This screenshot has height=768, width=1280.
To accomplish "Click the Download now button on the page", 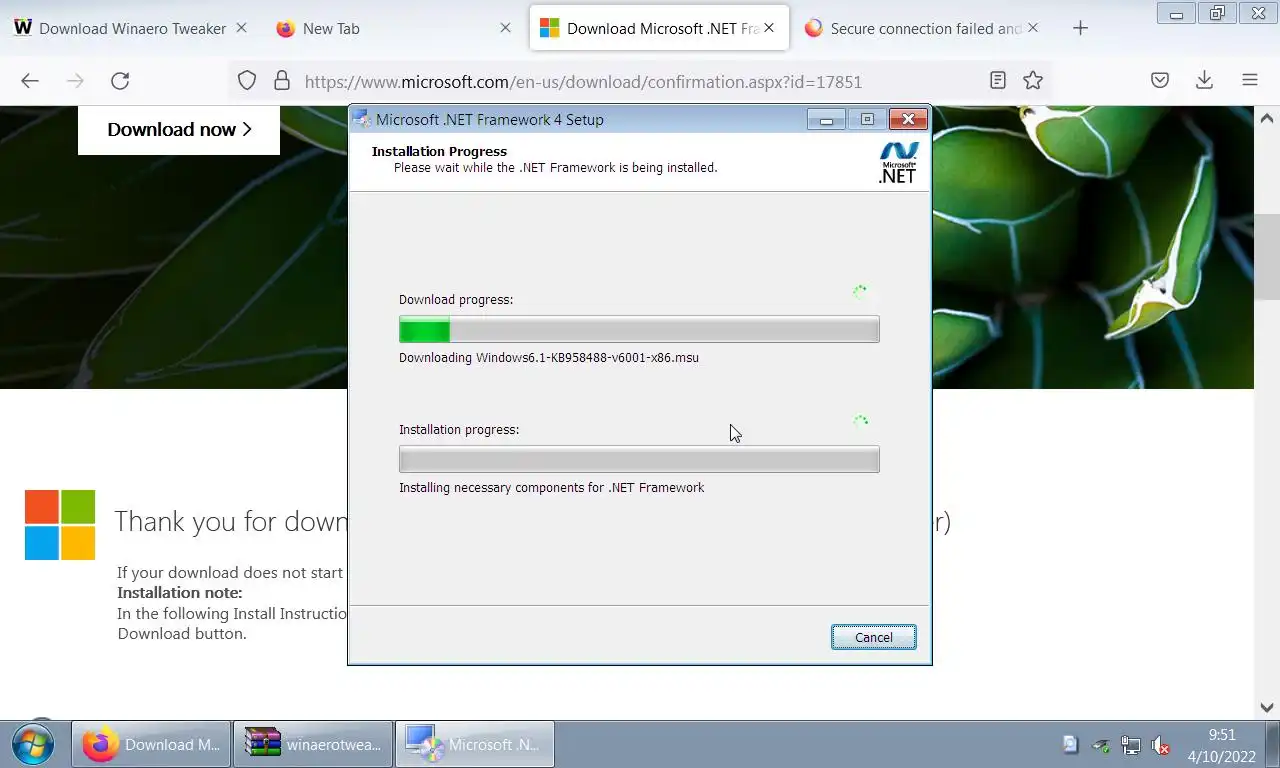I will (x=179, y=129).
